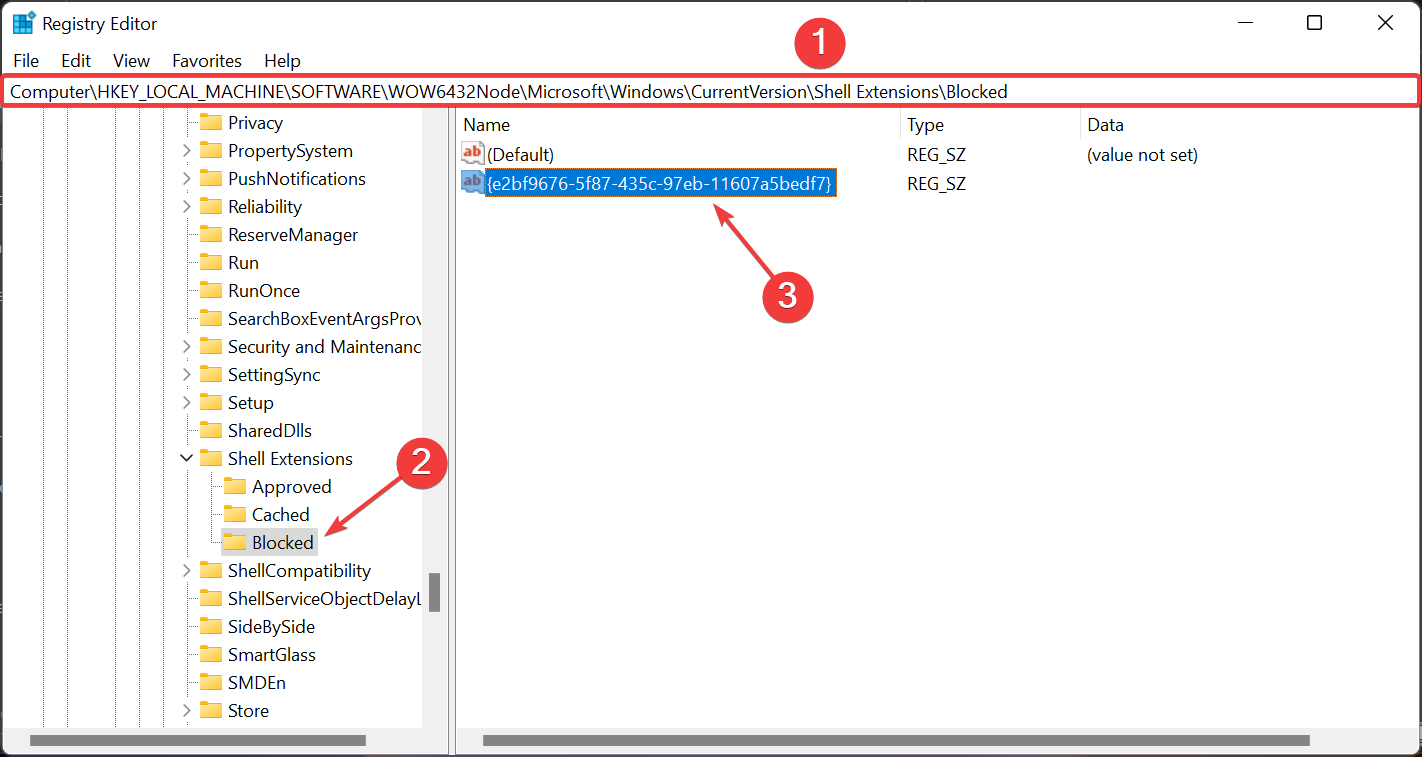Click REG_SZ type of the (Default) value
This screenshot has width=1422, height=757.
pos(936,155)
